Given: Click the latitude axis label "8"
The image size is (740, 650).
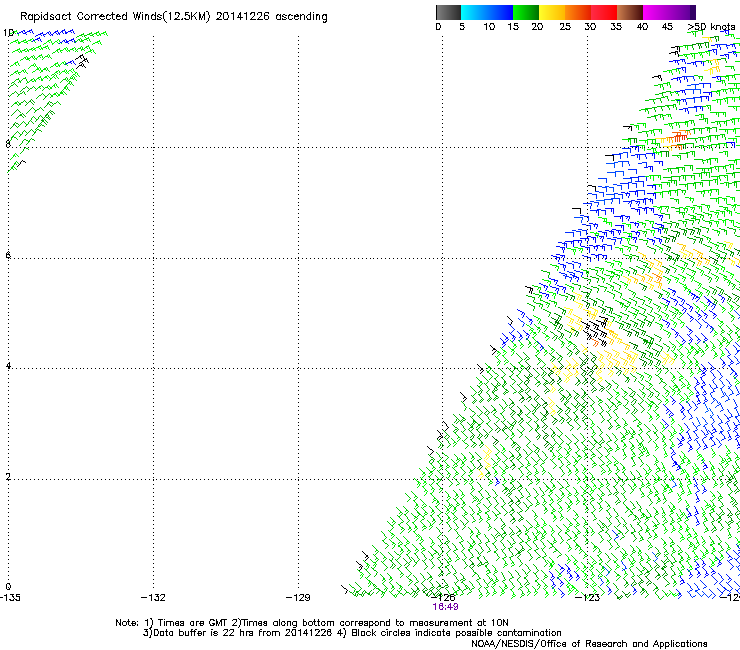Looking at the screenshot, I should [x=8, y=144].
